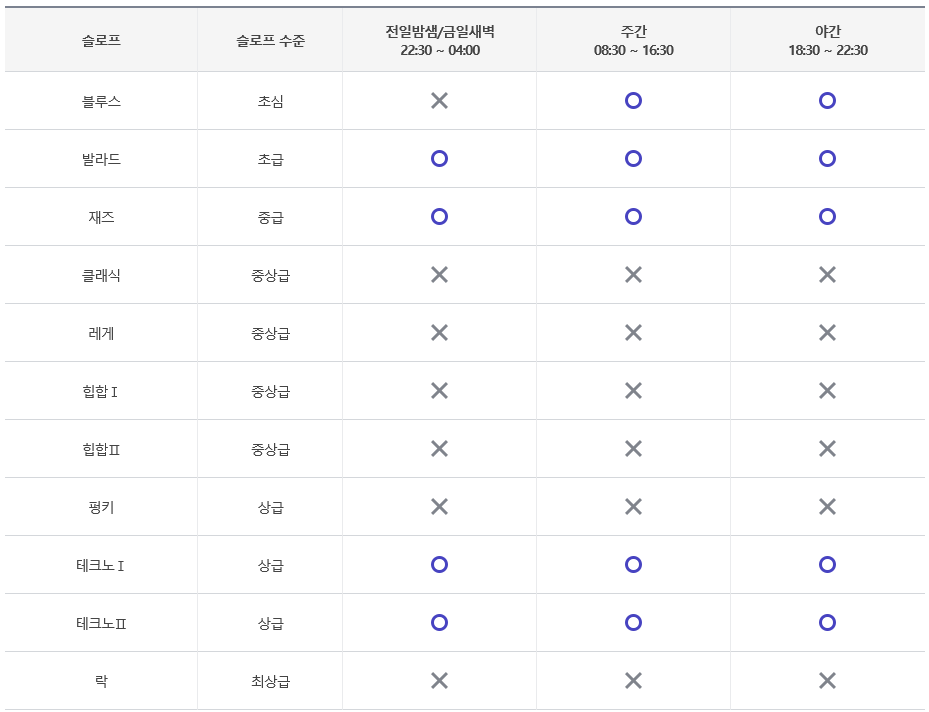Click the 야간 18:30 ~ 22:30 column header

point(827,35)
